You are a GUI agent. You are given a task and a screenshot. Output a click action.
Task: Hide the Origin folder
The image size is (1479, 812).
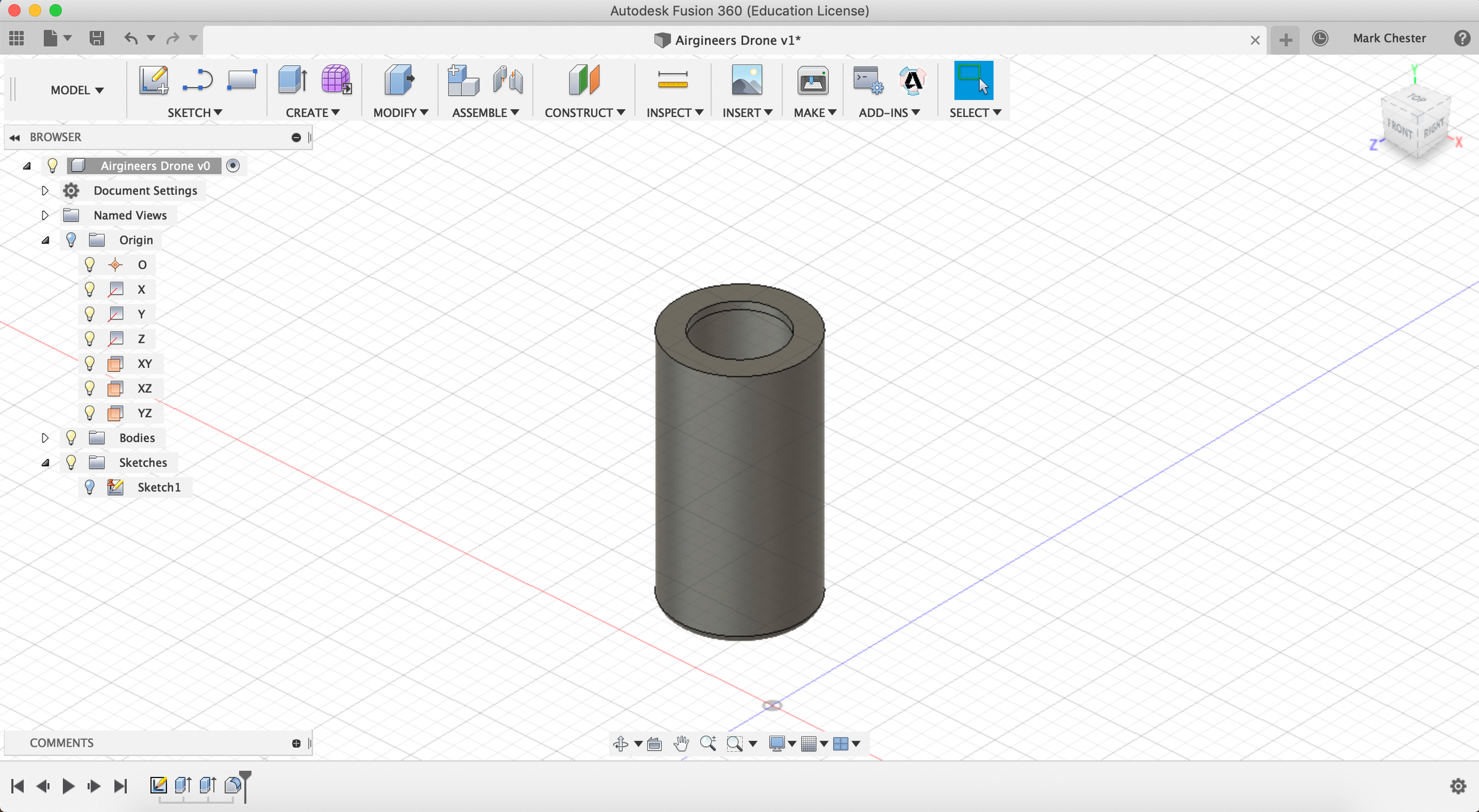coord(71,240)
